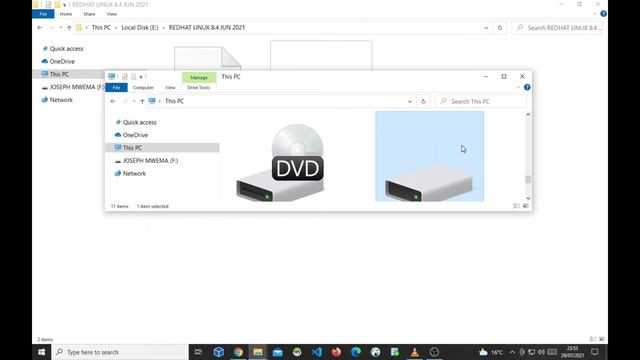Click the This PC window vertical scrollbar thumb
Image resolution: width=640 pixels, height=360 pixels.
coord(528,180)
